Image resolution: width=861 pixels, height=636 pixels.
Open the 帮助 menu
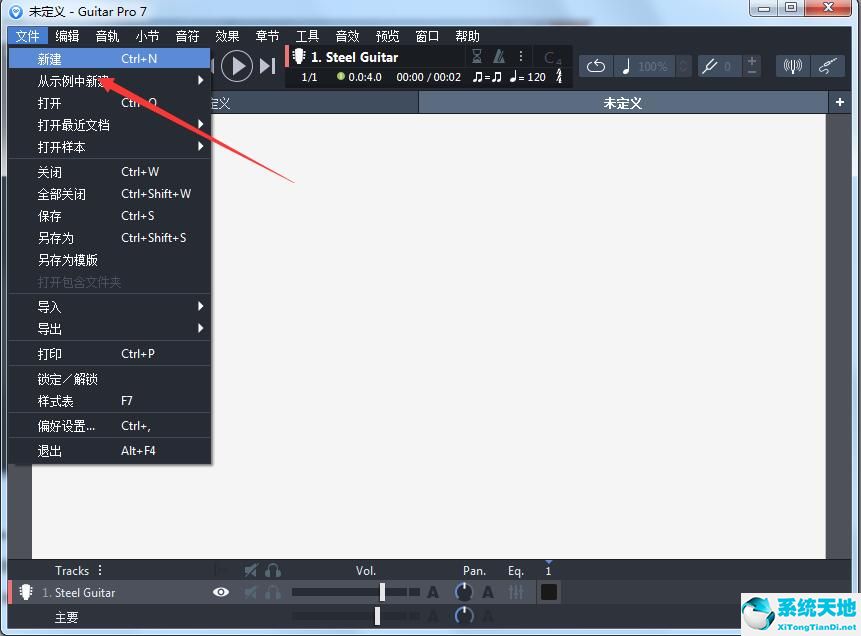(x=467, y=36)
